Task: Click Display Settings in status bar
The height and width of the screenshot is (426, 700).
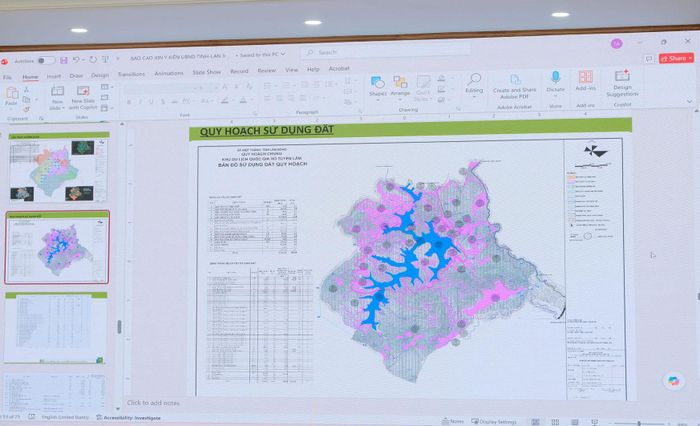Action: tap(494, 421)
